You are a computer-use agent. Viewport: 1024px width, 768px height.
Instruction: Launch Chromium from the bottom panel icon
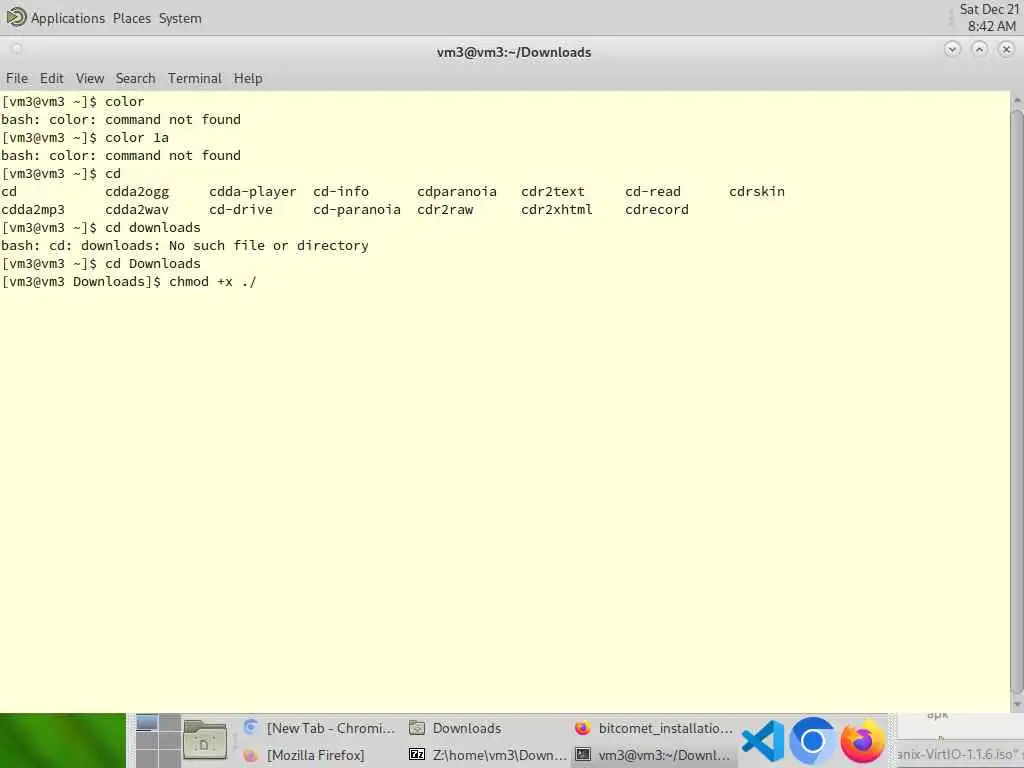[812, 741]
